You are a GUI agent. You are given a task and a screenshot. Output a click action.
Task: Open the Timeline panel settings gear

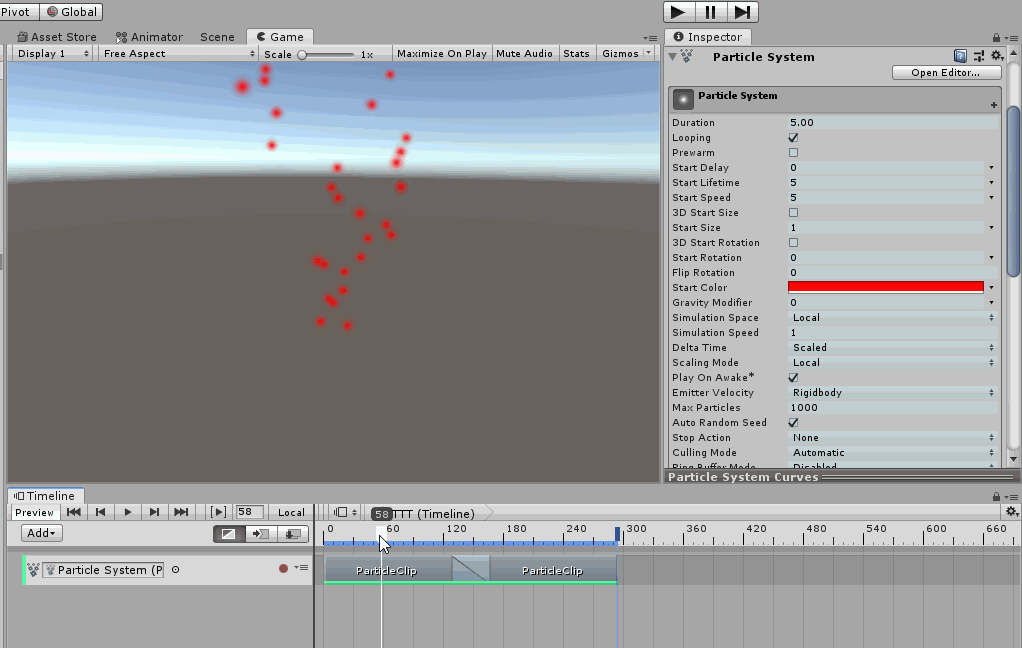[1011, 511]
